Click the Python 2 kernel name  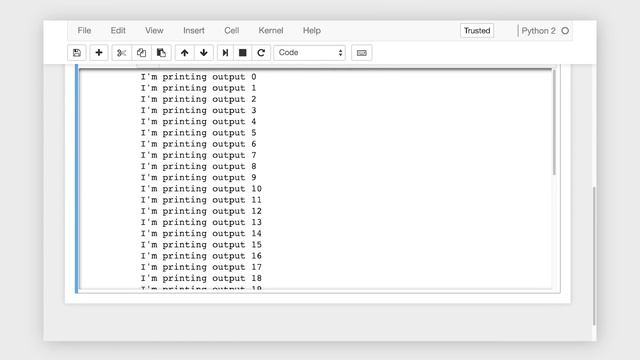538,31
